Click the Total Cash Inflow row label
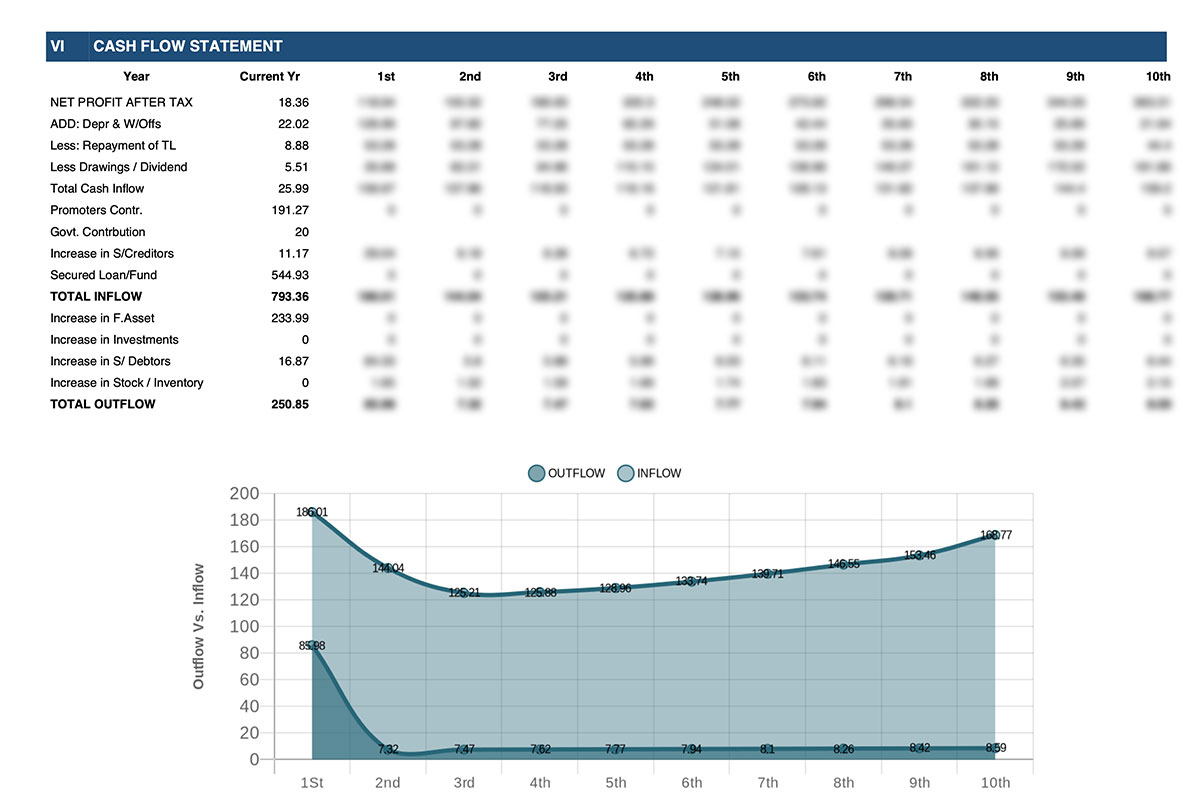1200x800 pixels. click(97, 189)
